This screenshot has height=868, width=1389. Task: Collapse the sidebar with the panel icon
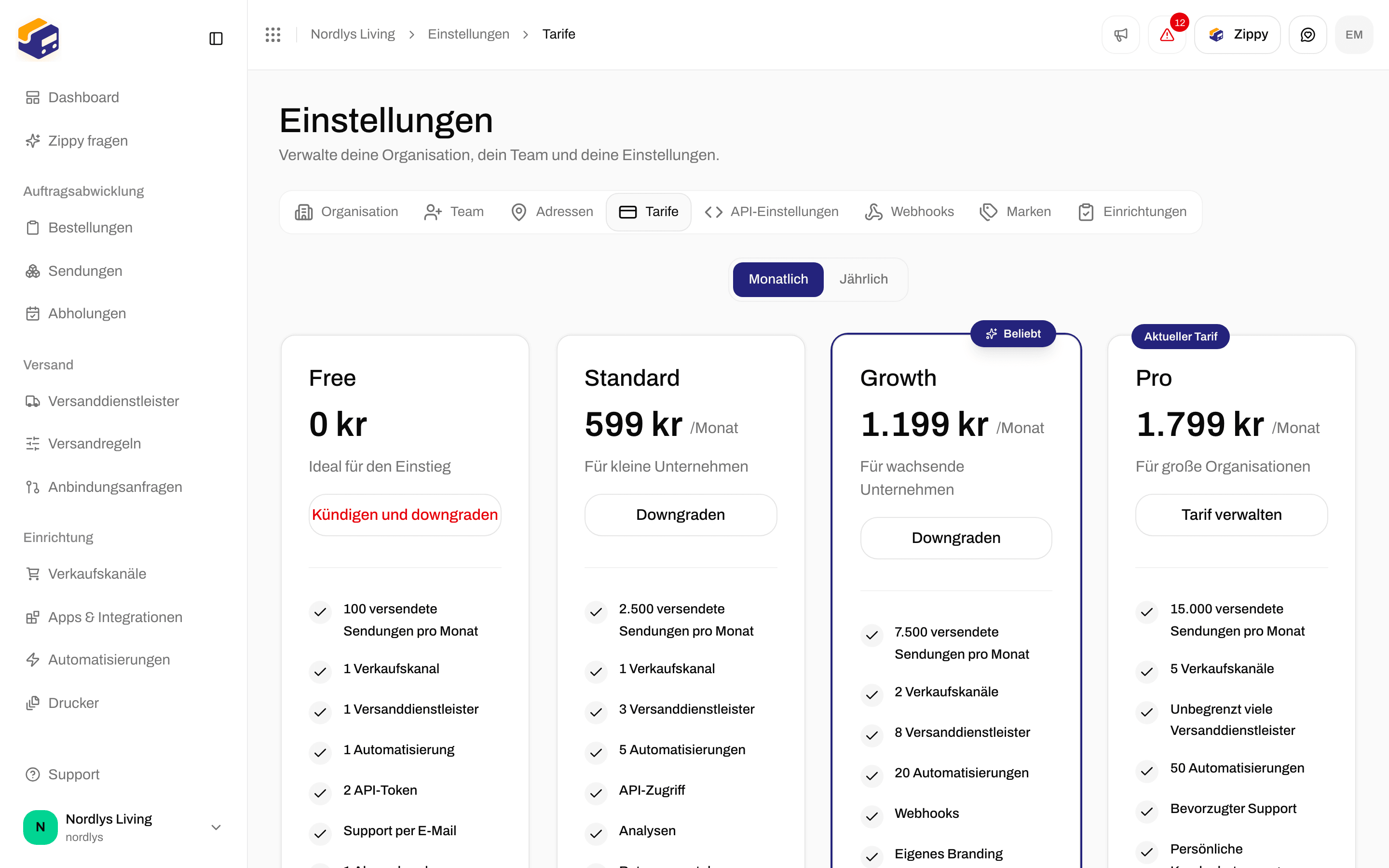point(216,39)
